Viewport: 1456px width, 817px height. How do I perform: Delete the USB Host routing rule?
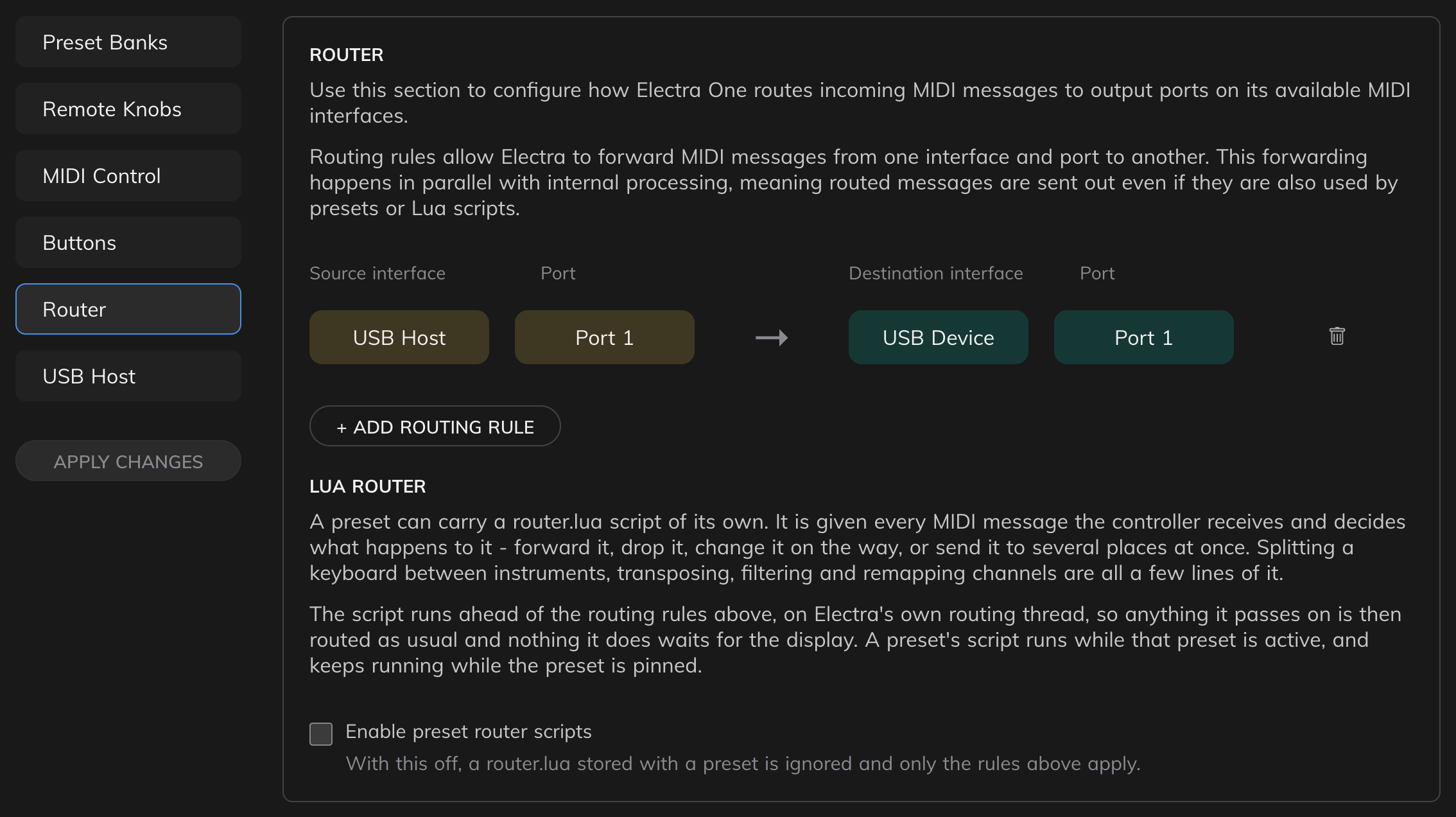(1337, 336)
